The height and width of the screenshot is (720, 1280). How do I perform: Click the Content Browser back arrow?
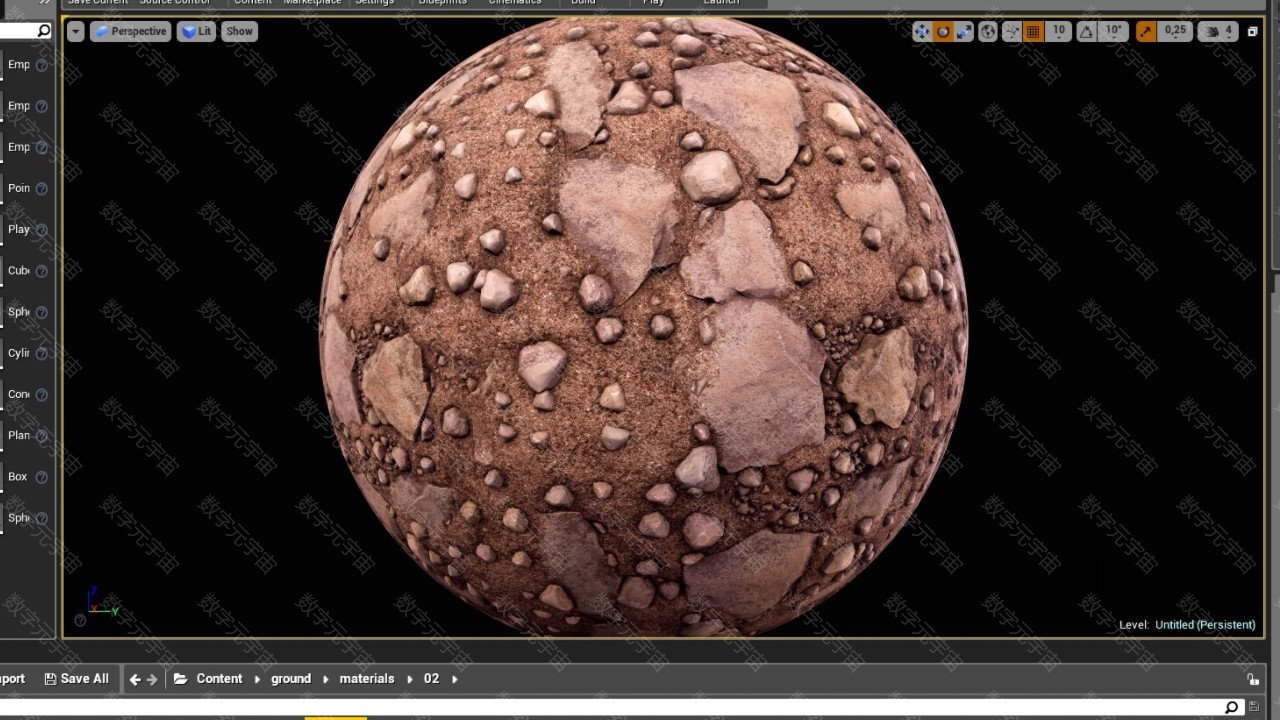click(135, 679)
